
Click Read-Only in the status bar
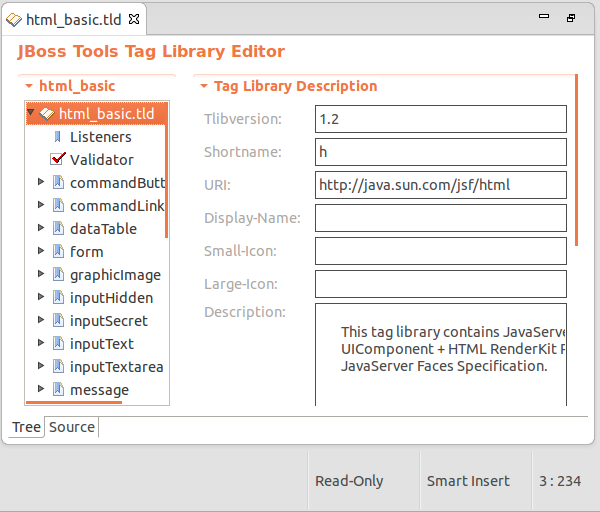[x=349, y=481]
